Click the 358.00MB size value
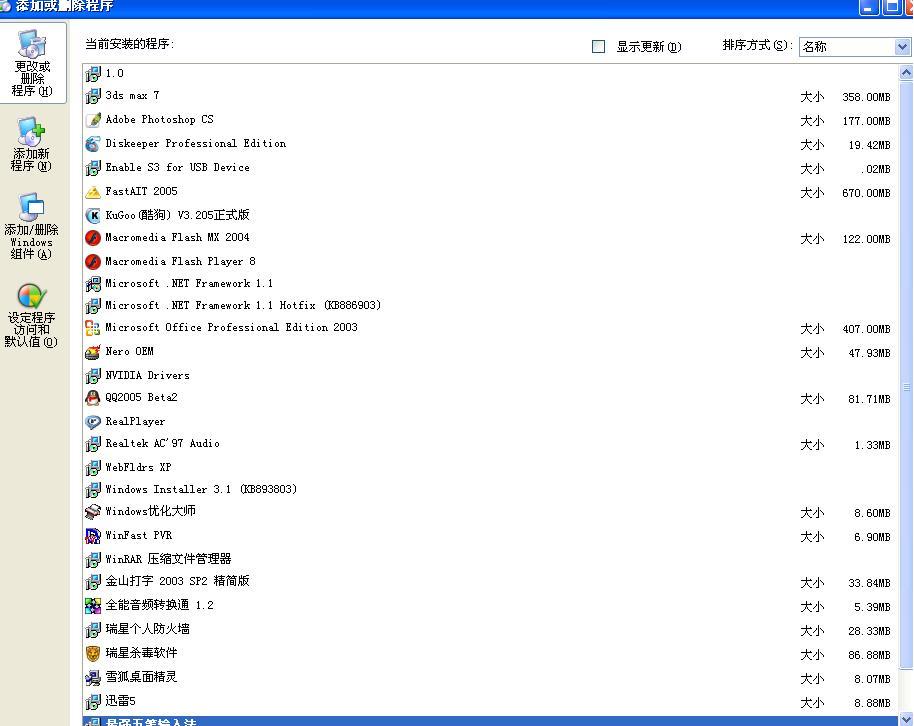 click(866, 97)
